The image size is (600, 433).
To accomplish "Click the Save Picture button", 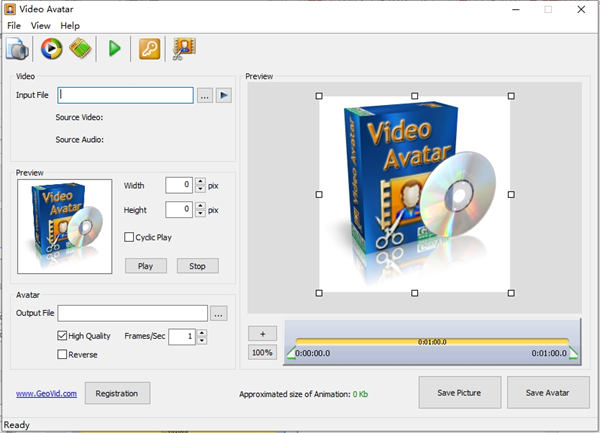I will pyautogui.click(x=460, y=393).
